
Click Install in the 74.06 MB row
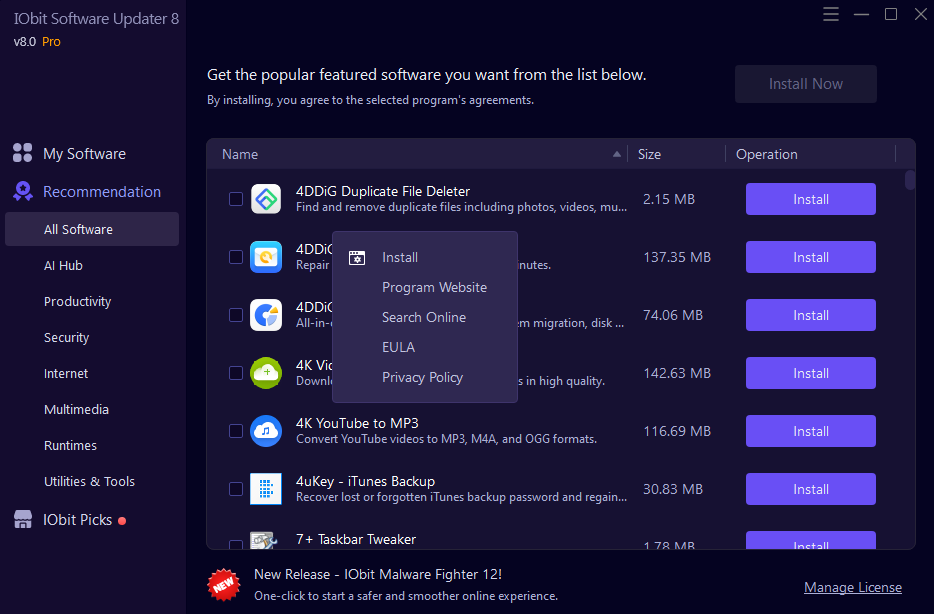point(811,315)
